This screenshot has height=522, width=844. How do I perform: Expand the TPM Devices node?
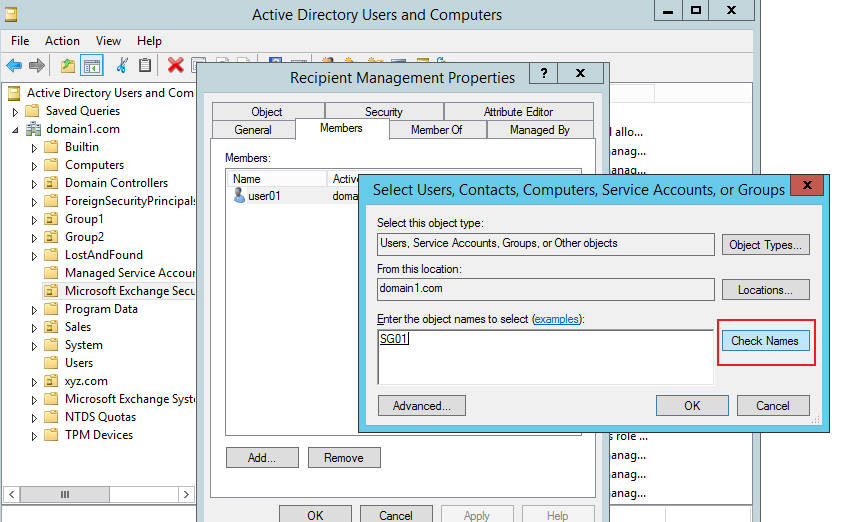(34, 436)
